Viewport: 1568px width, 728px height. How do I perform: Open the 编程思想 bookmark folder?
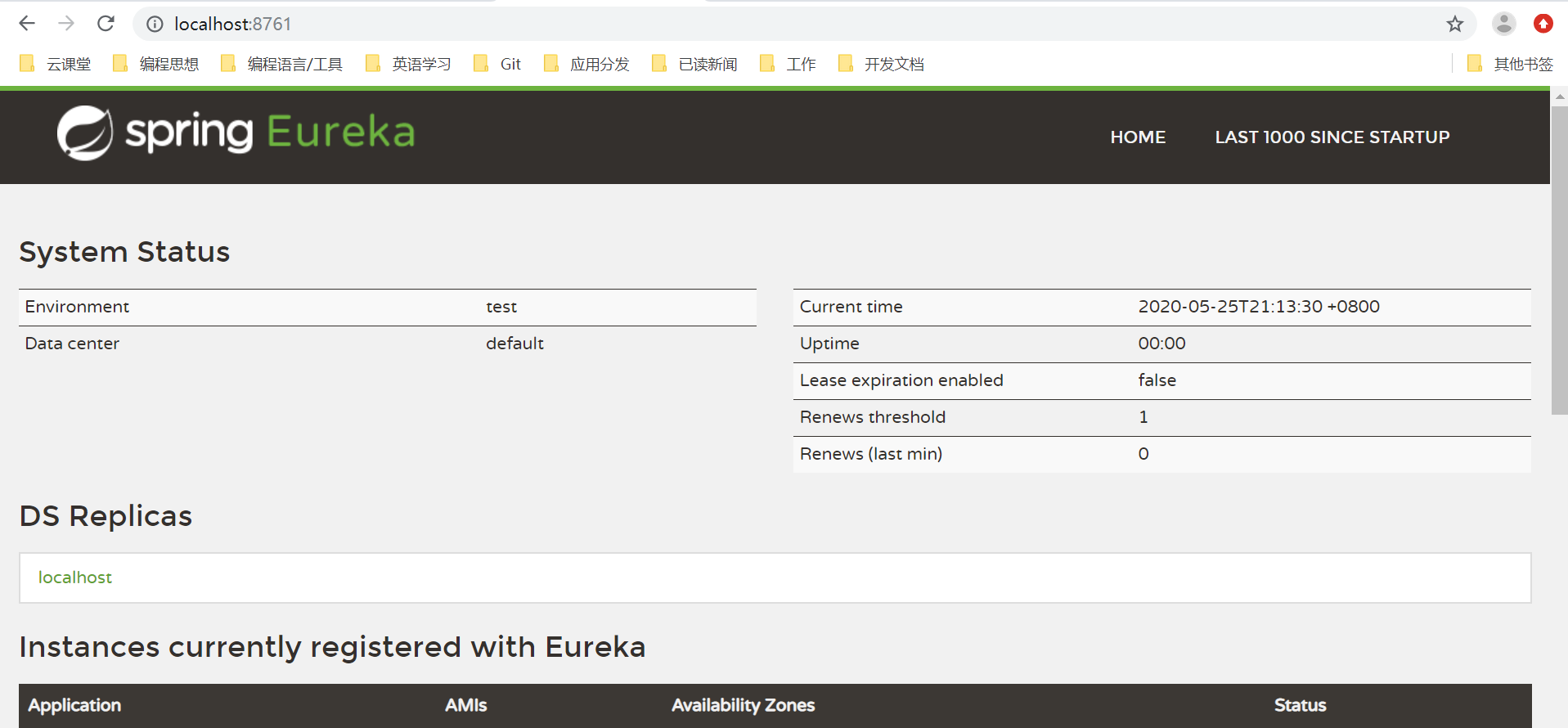point(155,64)
